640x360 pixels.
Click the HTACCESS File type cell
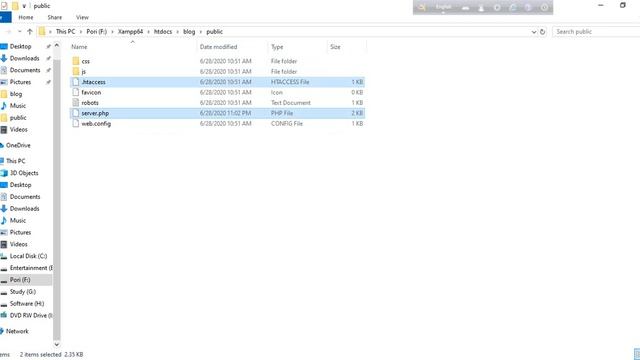pyautogui.click(x=290, y=82)
